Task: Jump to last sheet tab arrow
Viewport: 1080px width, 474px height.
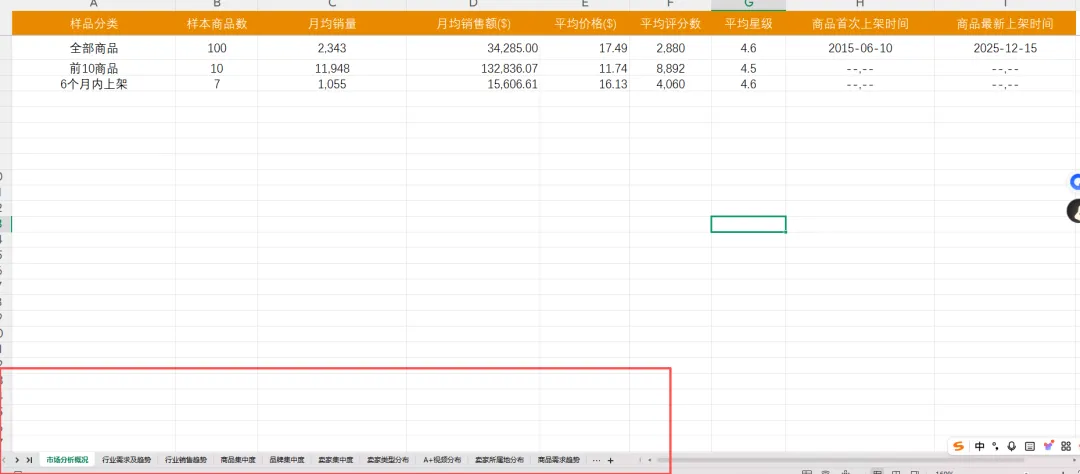Action: [28, 460]
